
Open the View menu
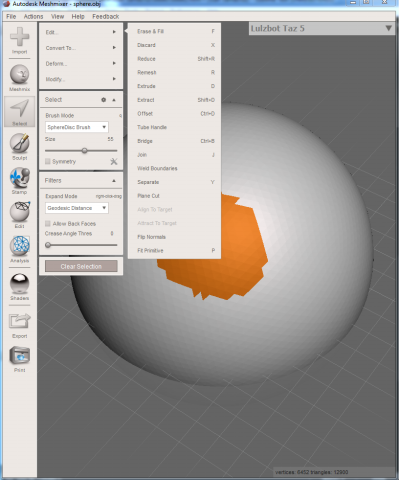[57, 16]
